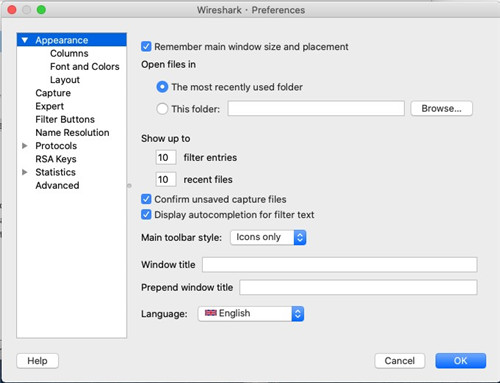Select Name Resolution settings
The image size is (500, 383).
(72, 133)
